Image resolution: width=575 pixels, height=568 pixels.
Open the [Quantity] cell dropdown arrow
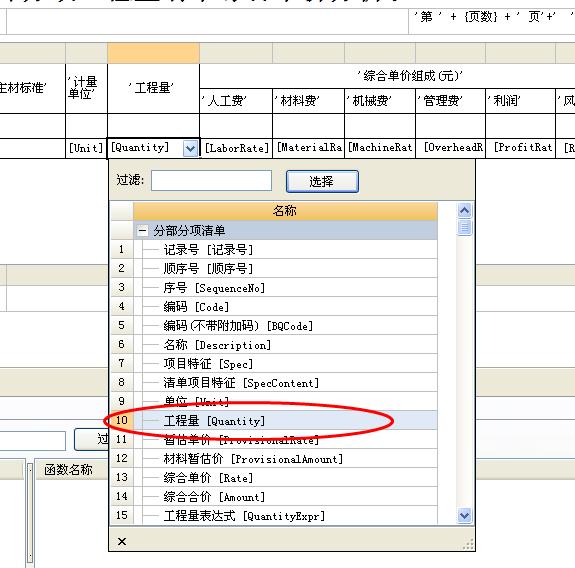(190, 149)
